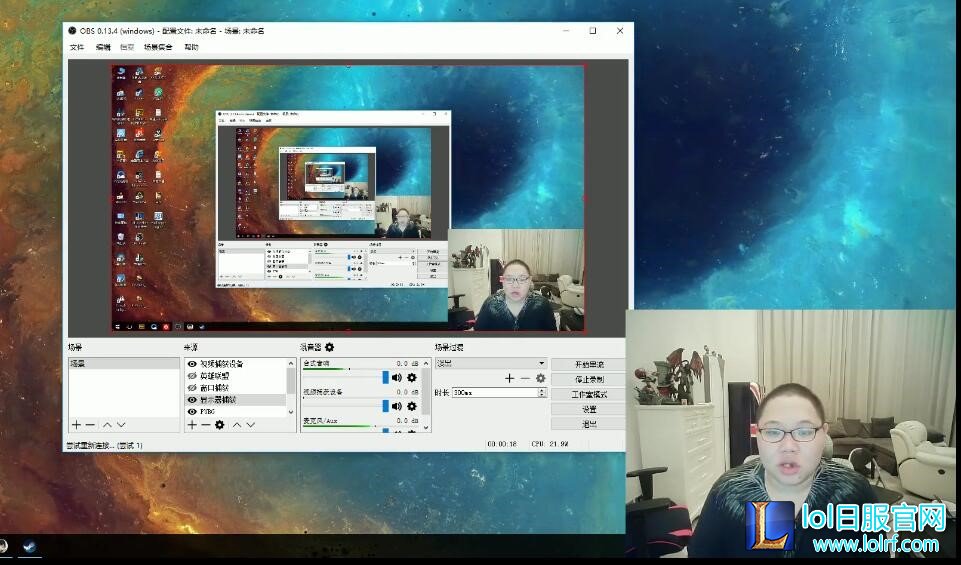This screenshot has height=565, width=961.
Task: Click mixer panel scroll-down arrow
Action: tap(426, 427)
